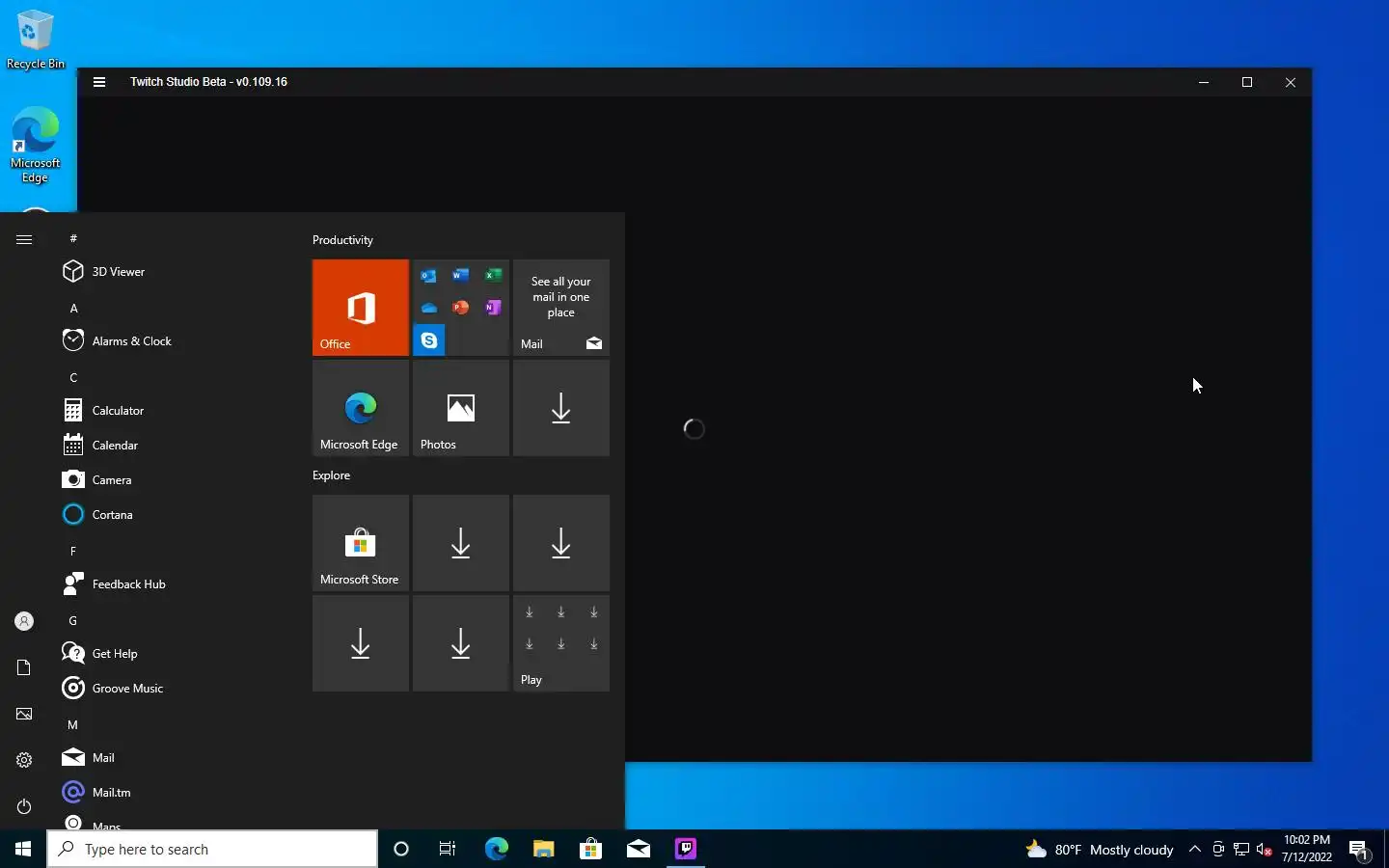The height and width of the screenshot is (868, 1389).
Task: Click the Microsoft Edge tile
Action: 361,408
